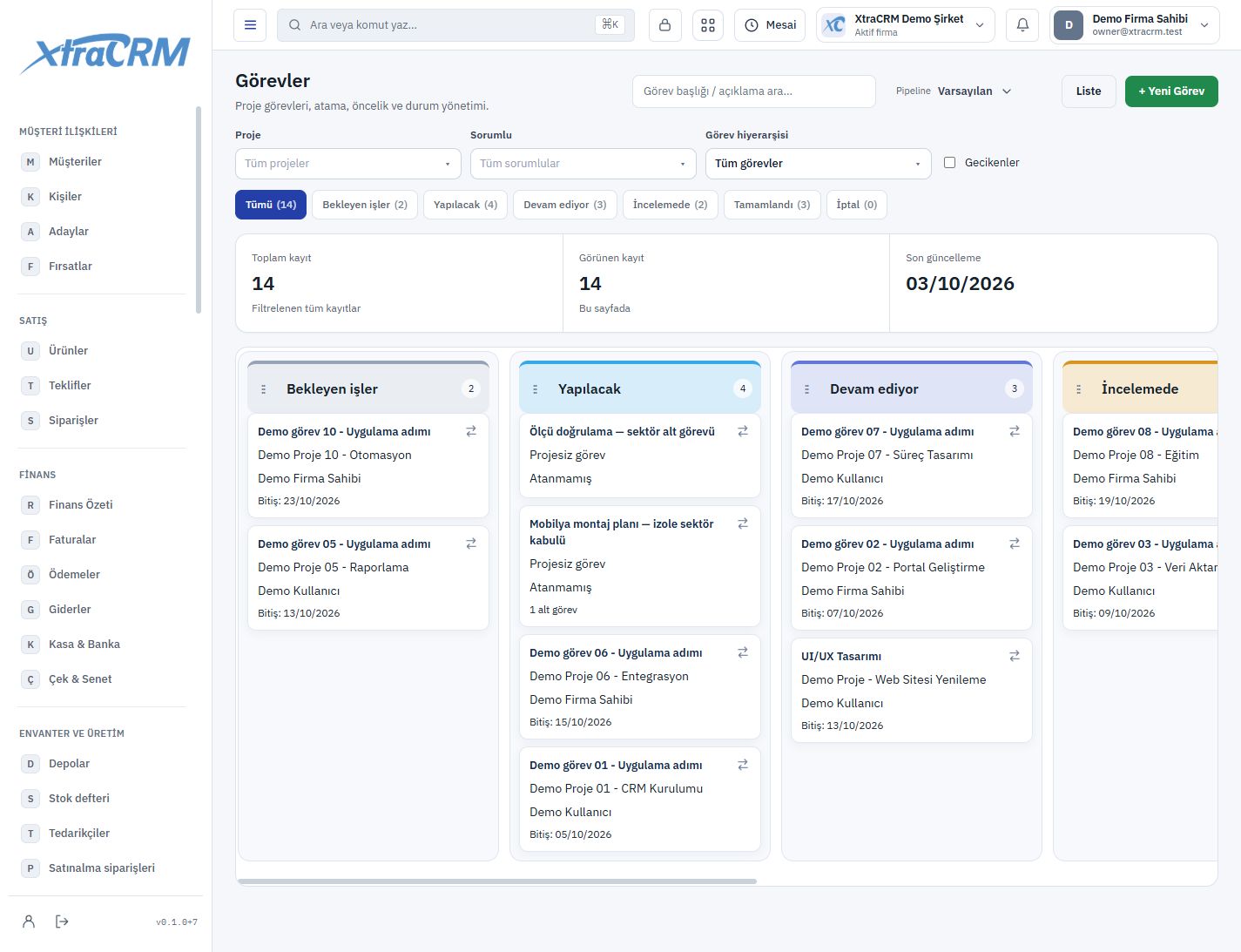Click move icon on Demo görev 05 card
The image size is (1241, 952).
[471, 544]
